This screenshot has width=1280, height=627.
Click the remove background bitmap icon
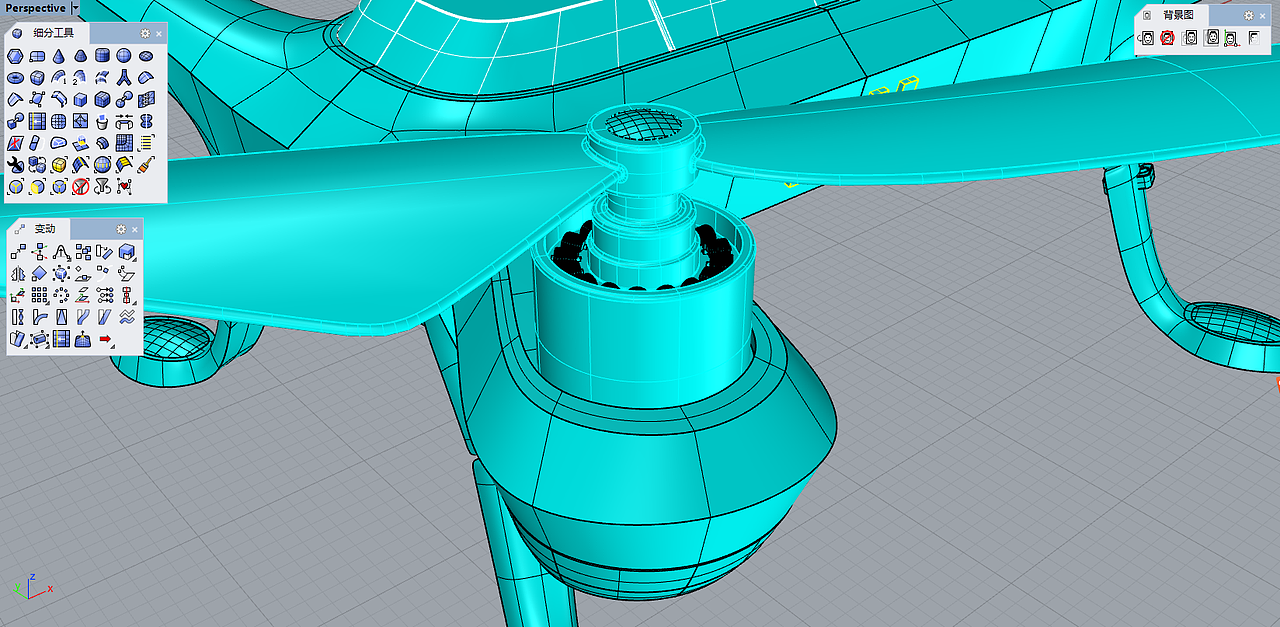pyautogui.click(x=1167, y=38)
